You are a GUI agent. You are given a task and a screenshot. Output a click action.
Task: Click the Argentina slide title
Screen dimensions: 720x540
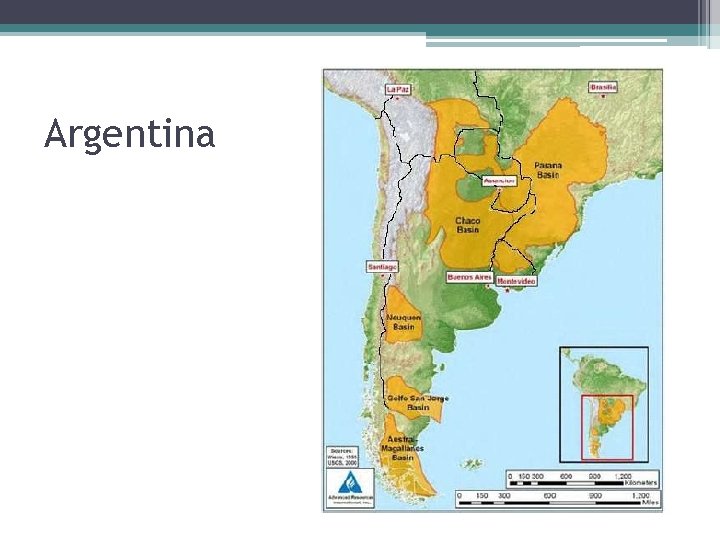click(x=129, y=134)
